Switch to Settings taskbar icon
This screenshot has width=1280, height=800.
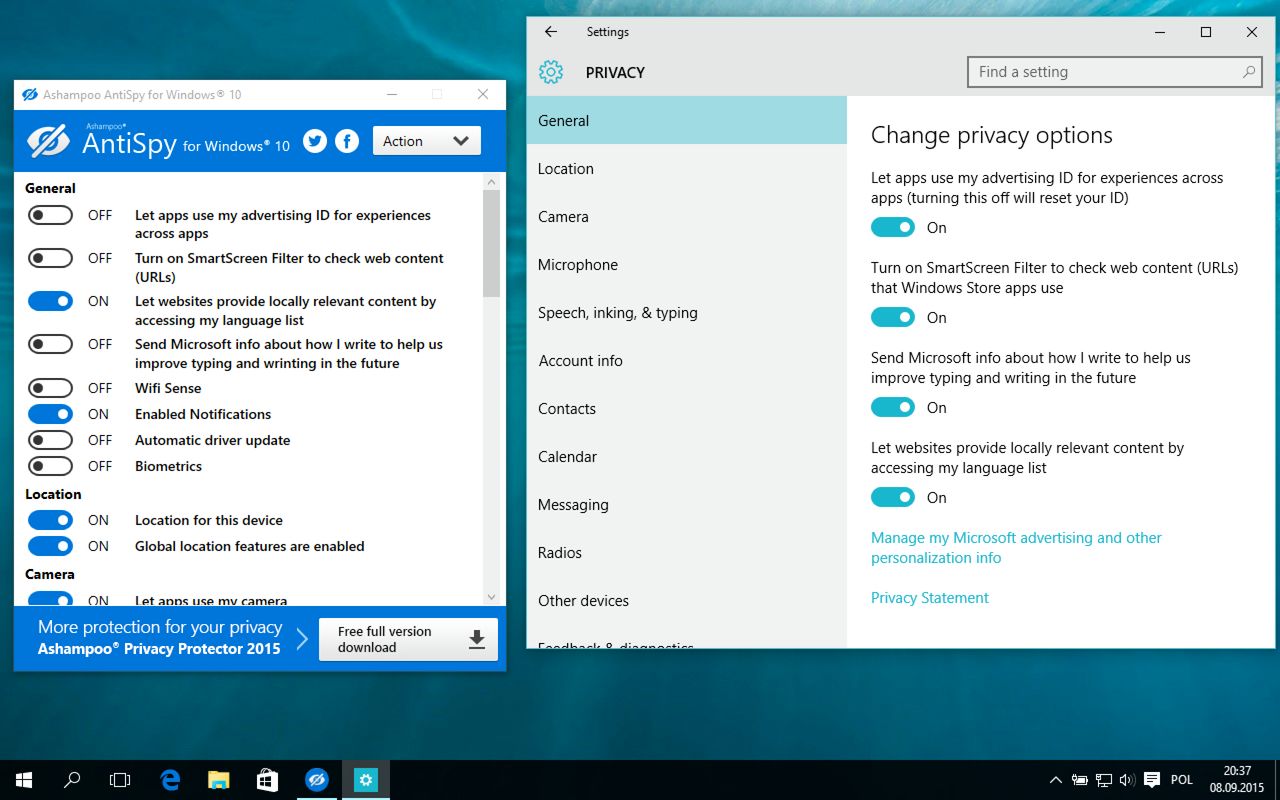366,780
